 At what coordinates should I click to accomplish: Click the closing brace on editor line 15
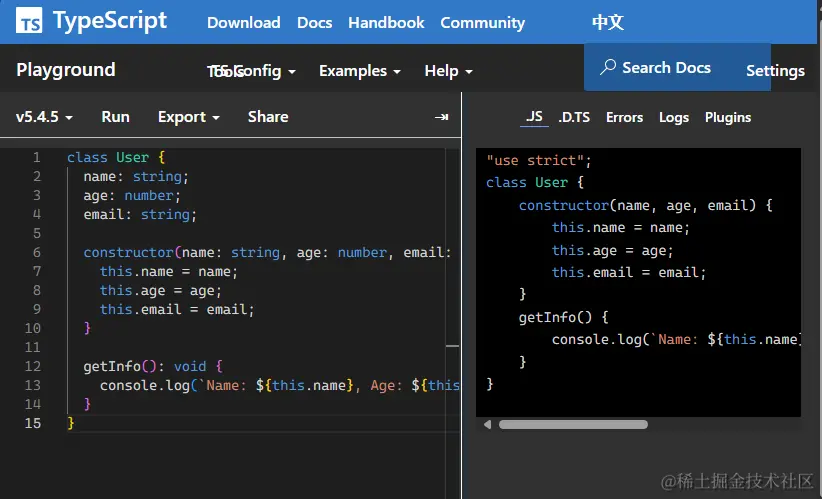point(71,423)
